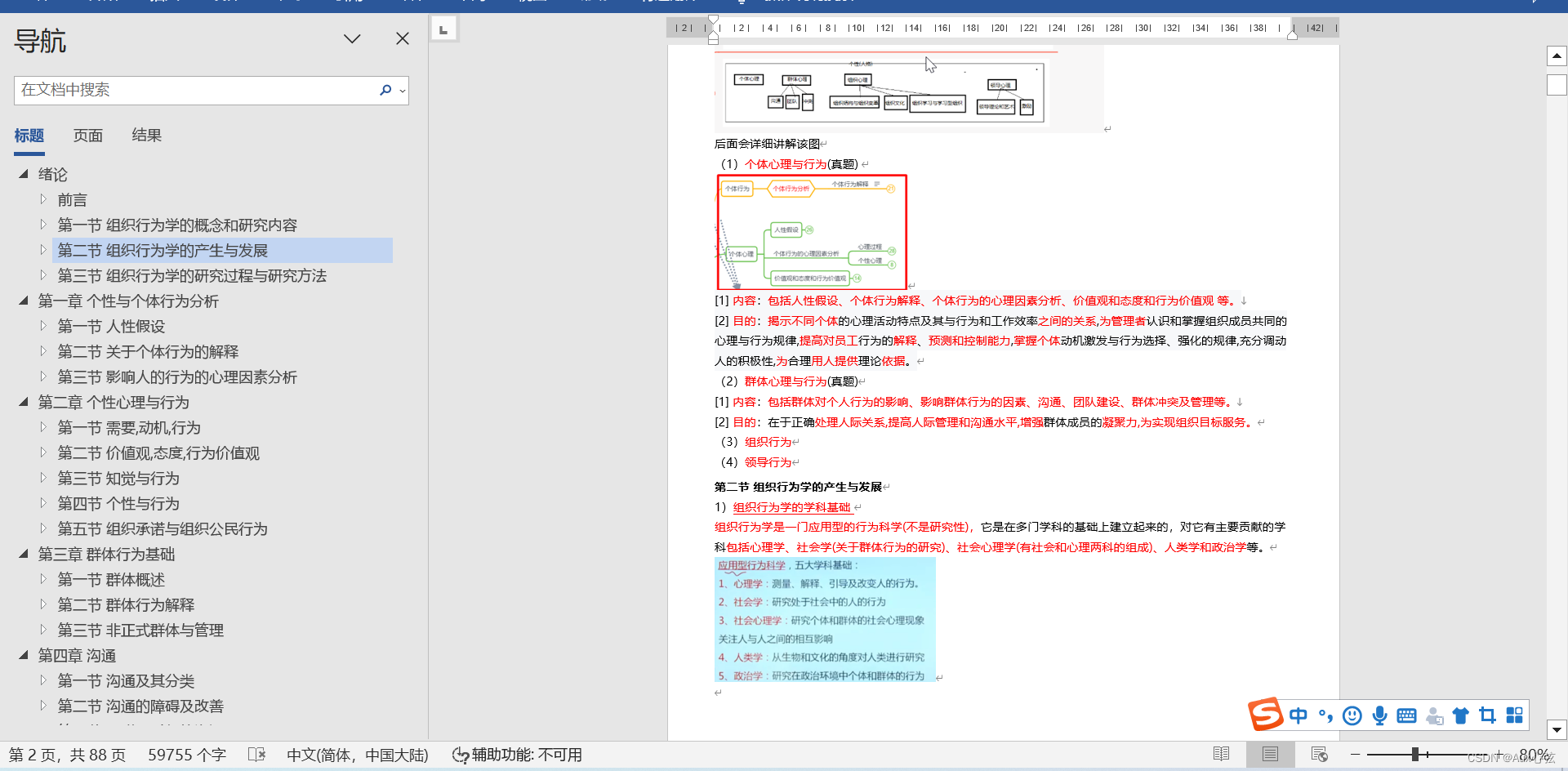Select the red-bordered 个体行为 mind map image
This screenshot has height=771, width=1568.
pyautogui.click(x=812, y=232)
